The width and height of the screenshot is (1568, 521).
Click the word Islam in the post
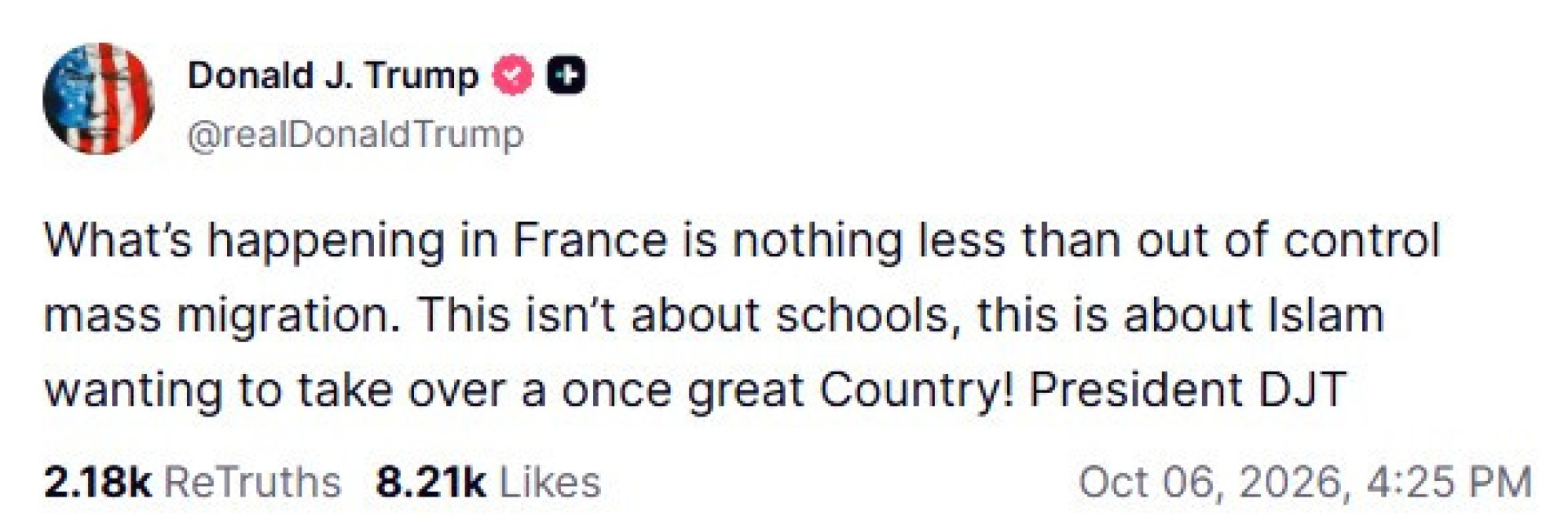[1325, 315]
